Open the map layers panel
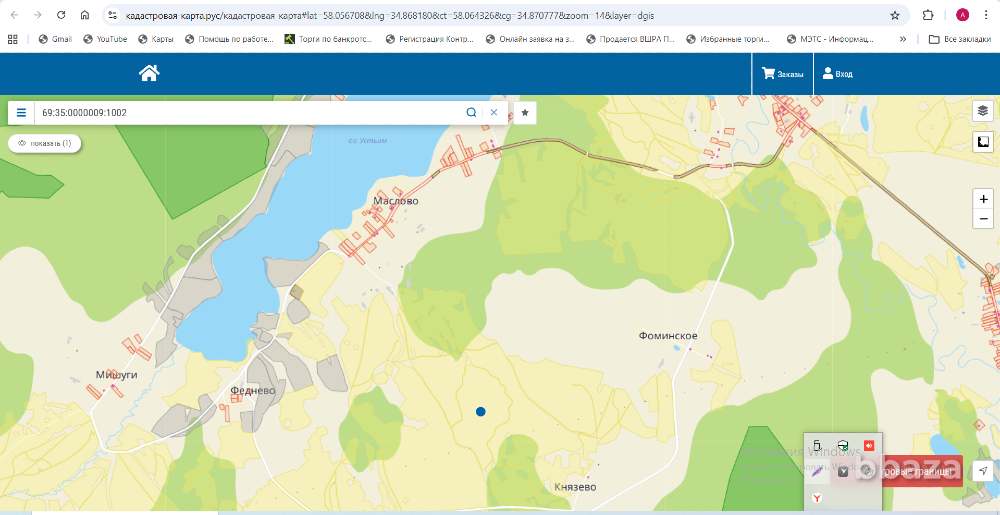Viewport: 1000px width, 515px height. (983, 110)
